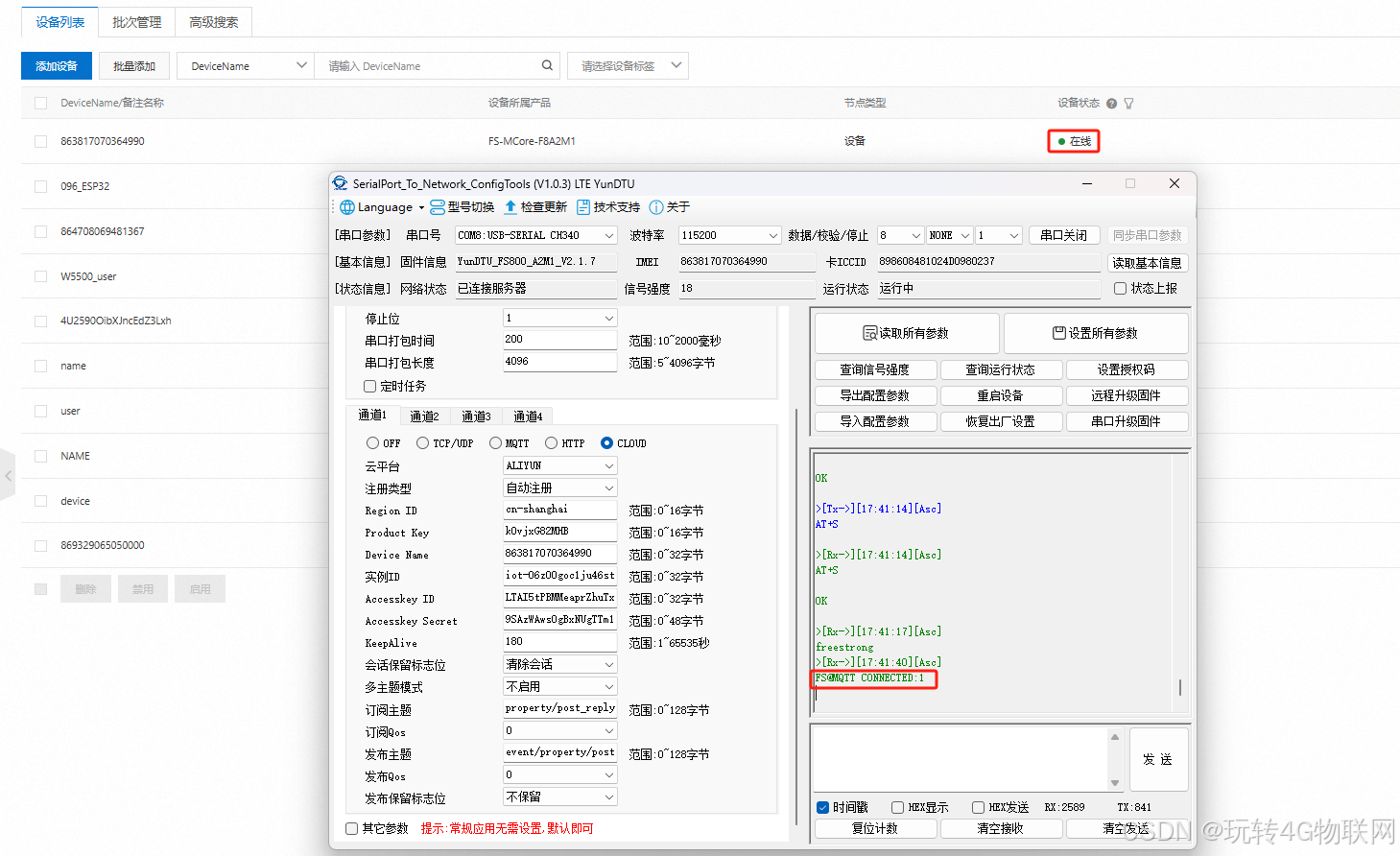Collapse the left side panel arrow
The image size is (1400, 856).
8,475
